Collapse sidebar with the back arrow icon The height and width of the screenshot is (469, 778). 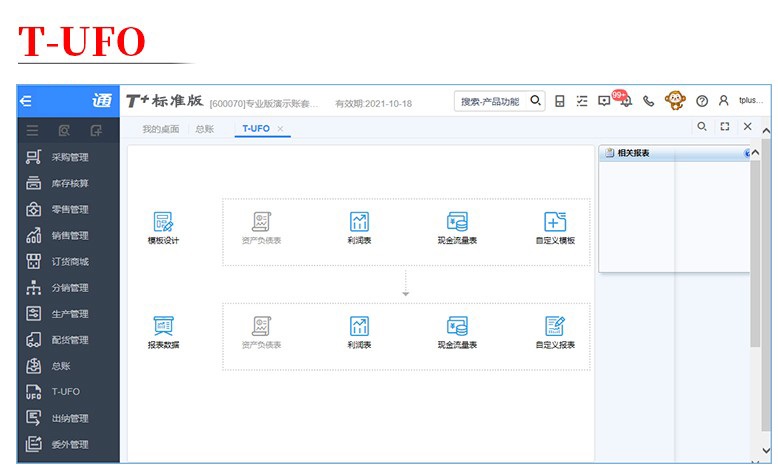pyautogui.click(x=26, y=101)
